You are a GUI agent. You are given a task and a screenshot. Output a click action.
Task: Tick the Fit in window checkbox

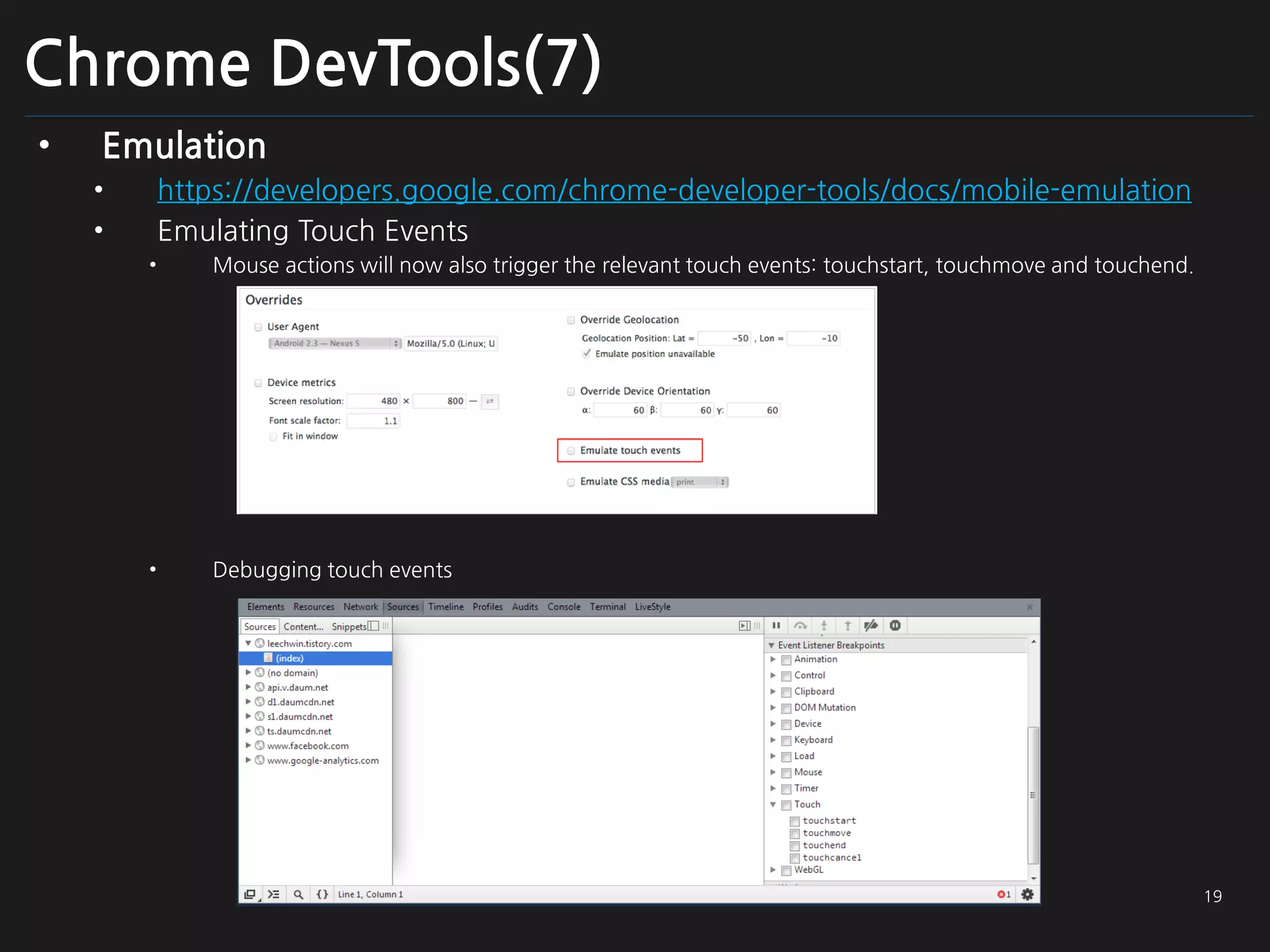pyautogui.click(x=273, y=436)
